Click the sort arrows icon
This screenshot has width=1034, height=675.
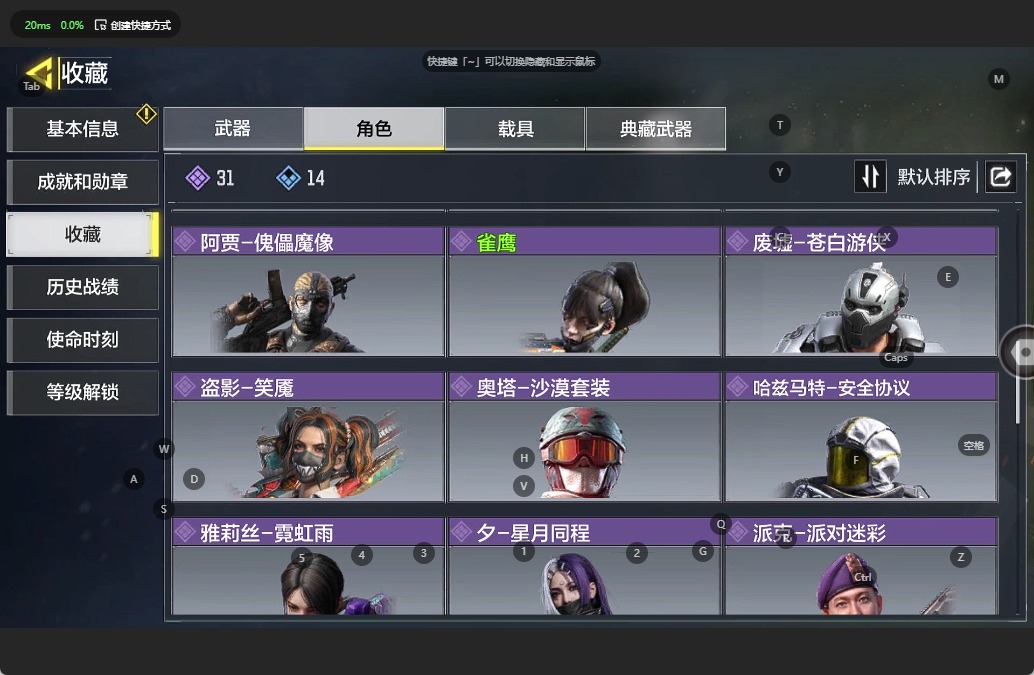870,177
